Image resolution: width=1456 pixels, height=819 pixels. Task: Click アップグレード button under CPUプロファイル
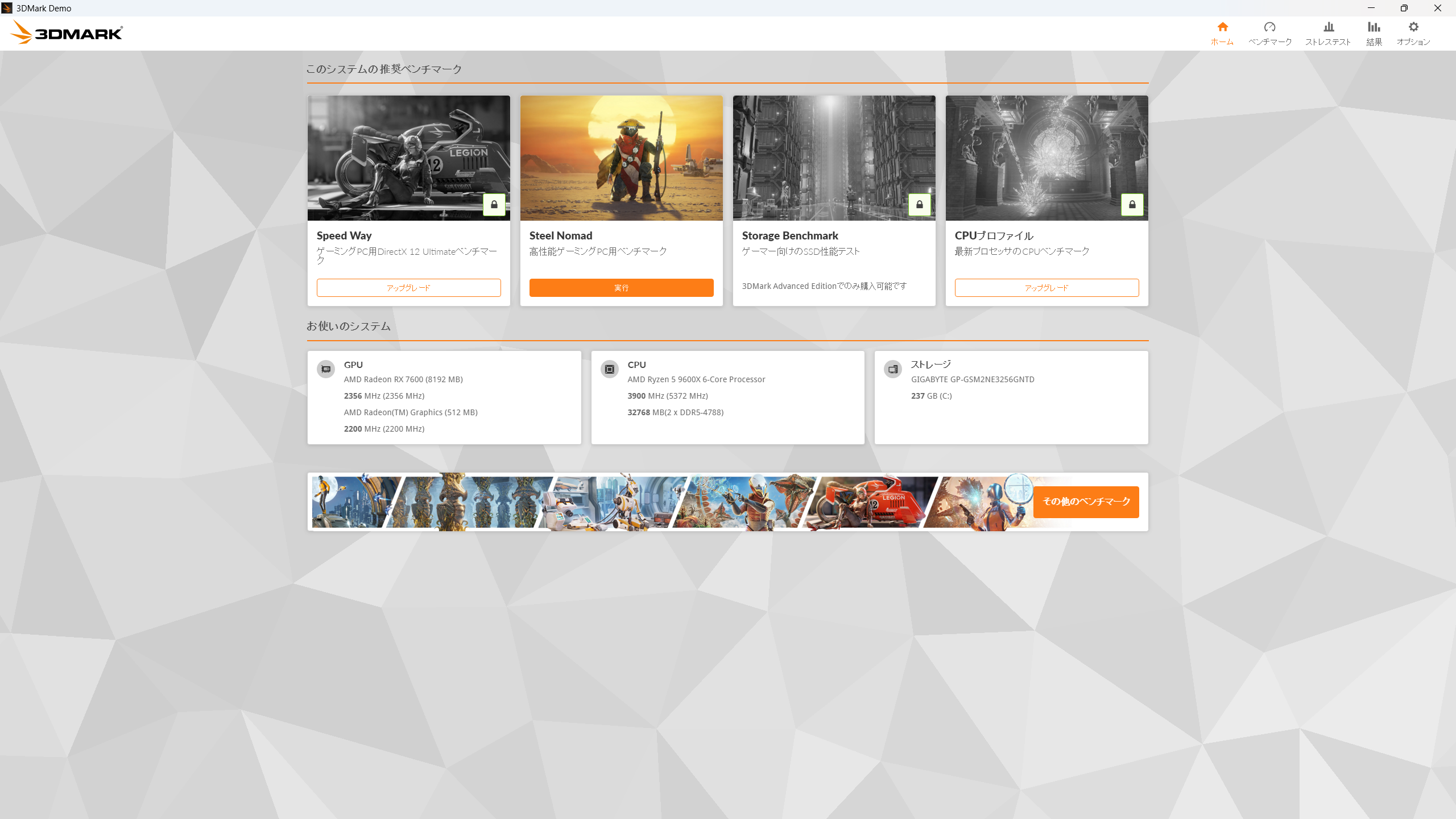click(1047, 288)
